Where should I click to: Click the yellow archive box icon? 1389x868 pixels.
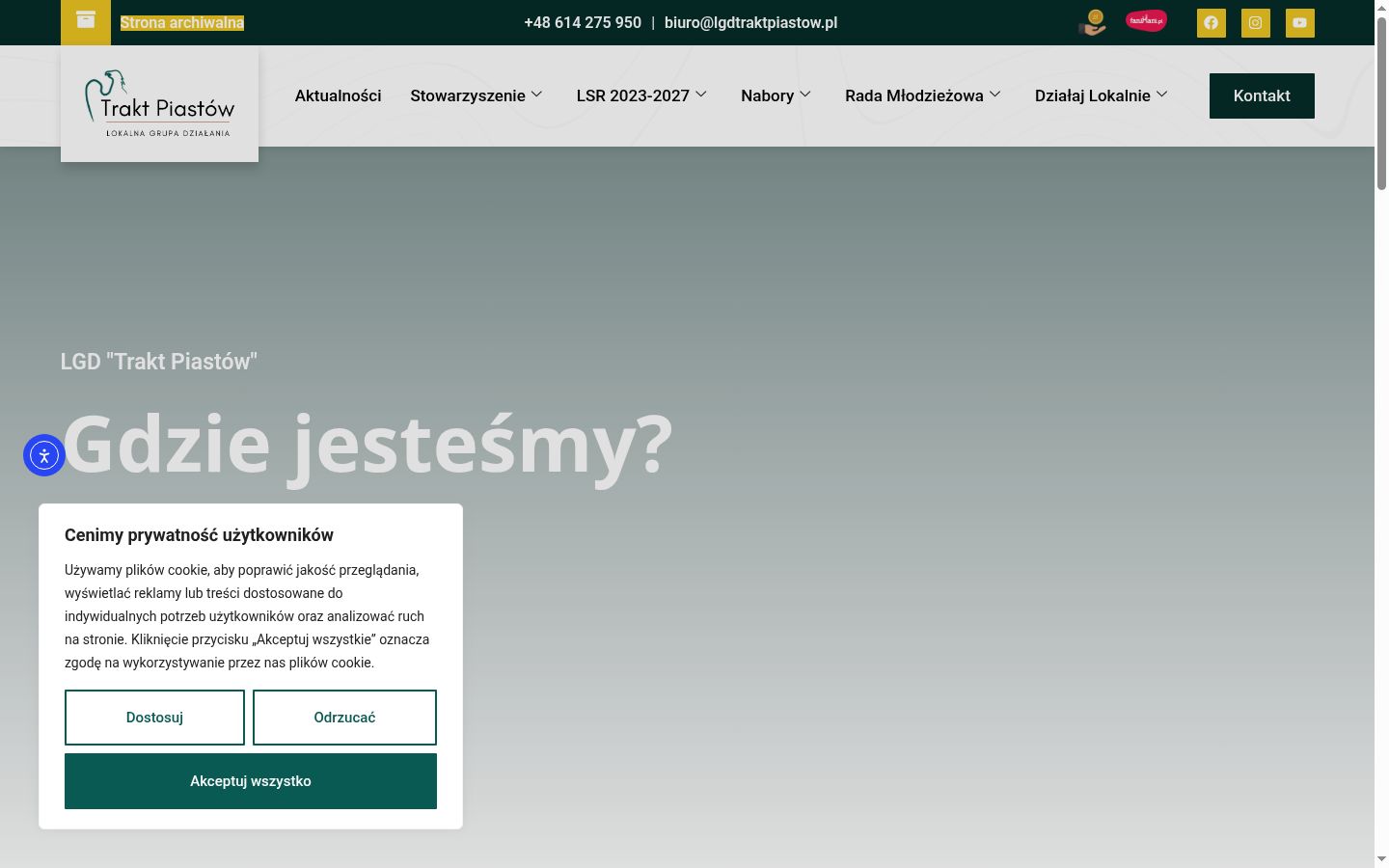click(x=86, y=20)
